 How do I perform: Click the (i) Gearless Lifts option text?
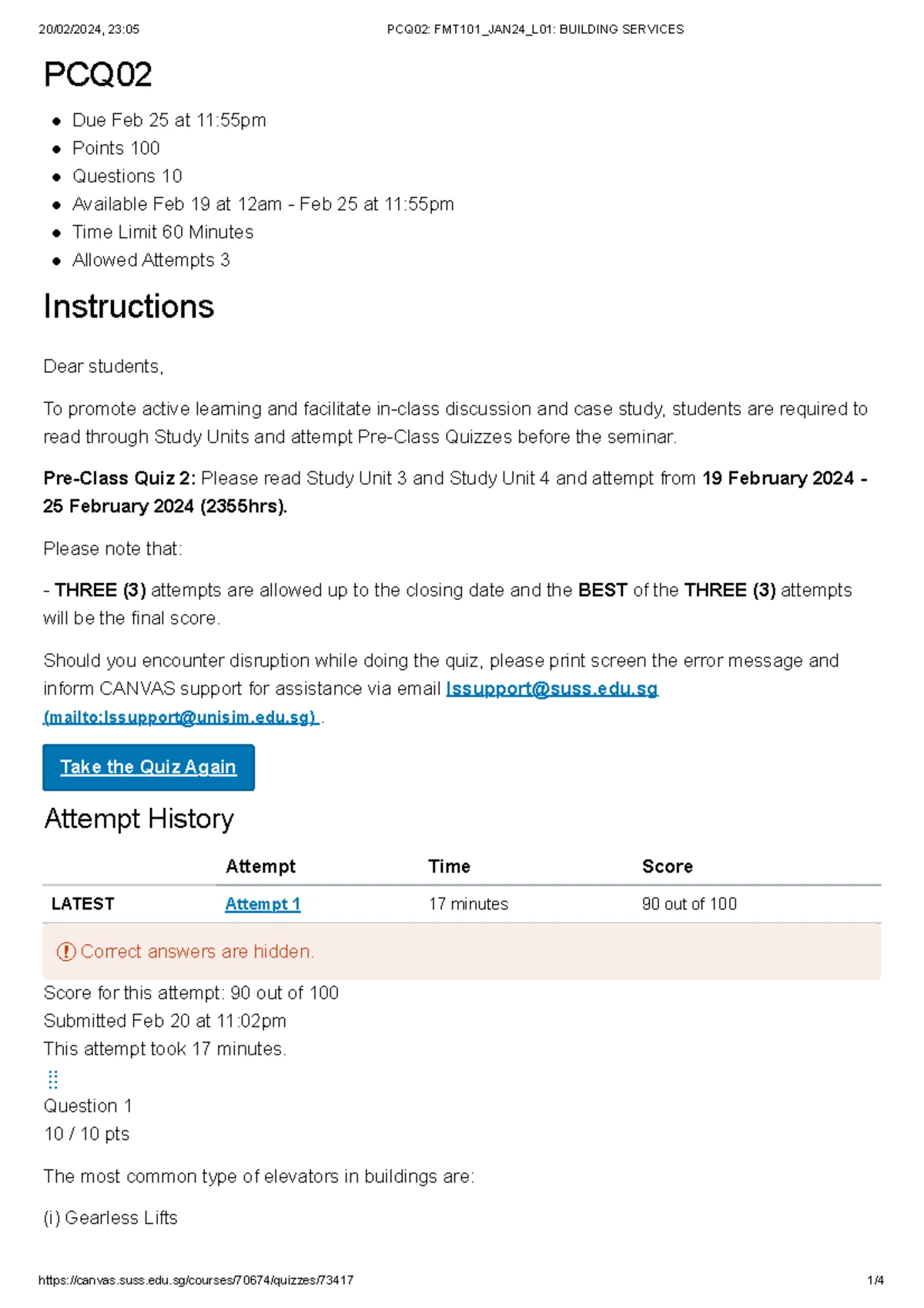tap(110, 1217)
